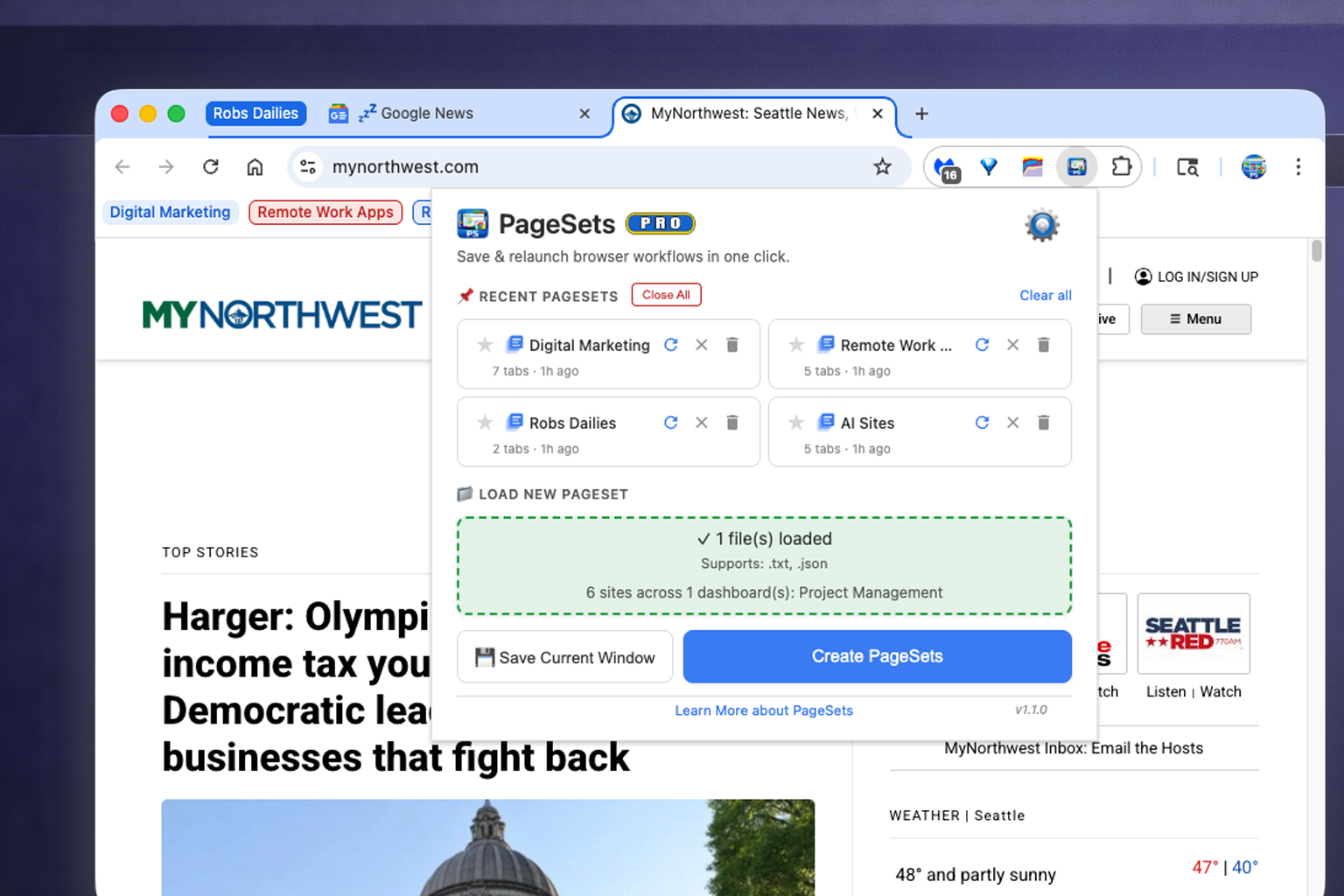Click Listen under Seattle Red

click(1165, 692)
